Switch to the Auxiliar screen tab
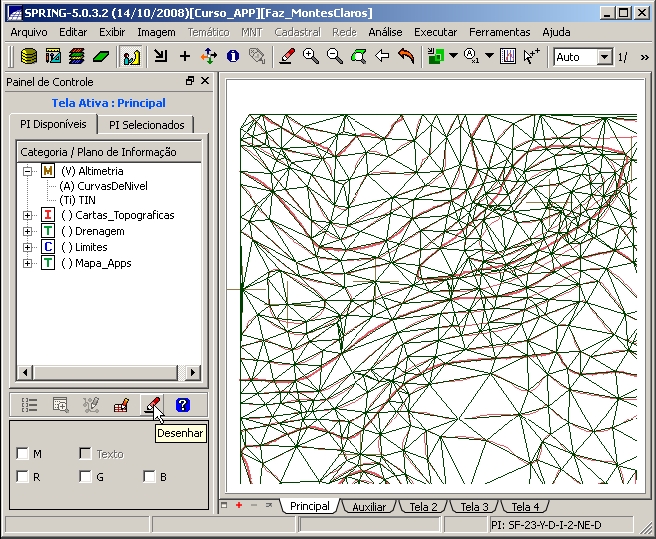 [x=369, y=507]
